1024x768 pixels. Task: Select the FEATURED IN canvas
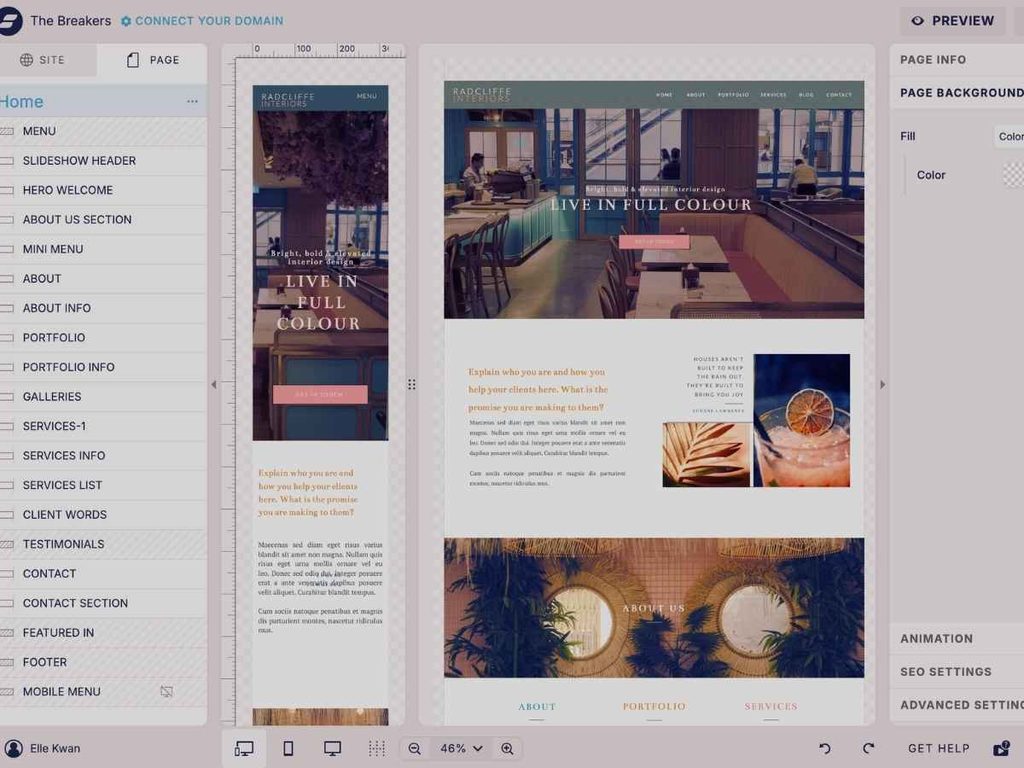click(103, 633)
